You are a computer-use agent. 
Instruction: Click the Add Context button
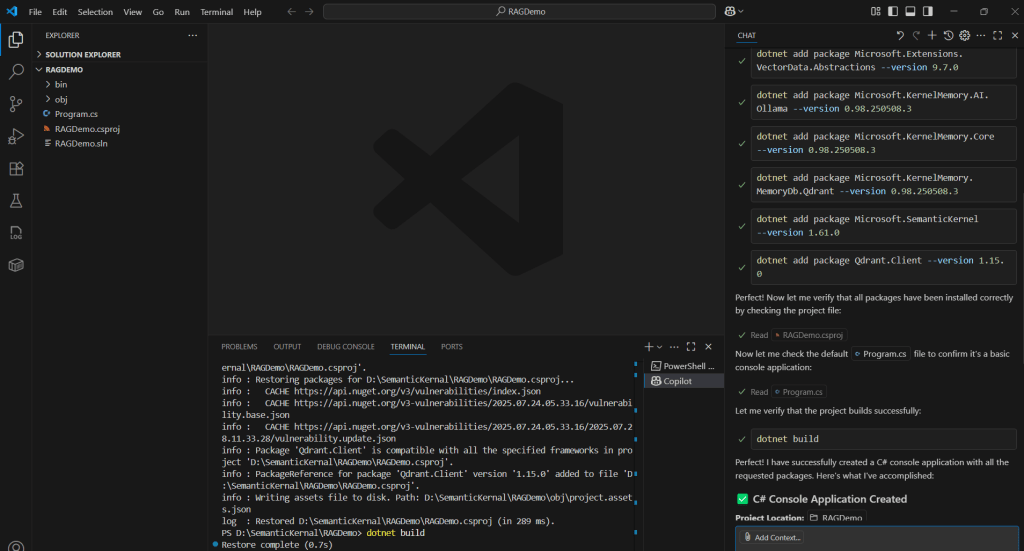tap(771, 537)
